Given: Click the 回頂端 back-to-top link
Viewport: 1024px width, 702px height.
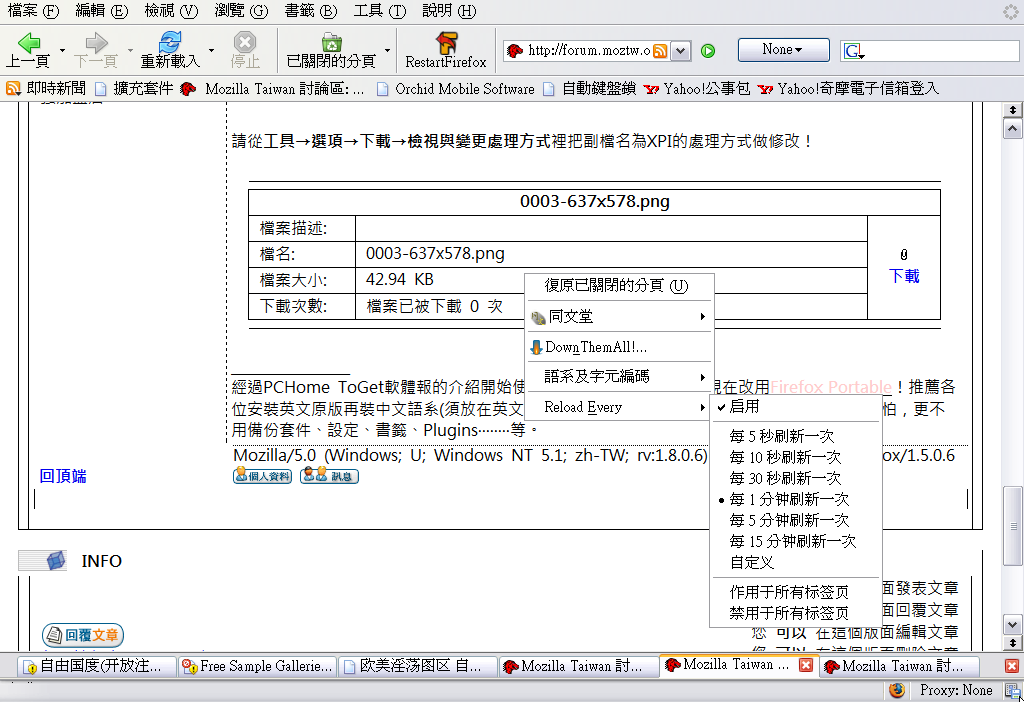Looking at the screenshot, I should [63, 476].
